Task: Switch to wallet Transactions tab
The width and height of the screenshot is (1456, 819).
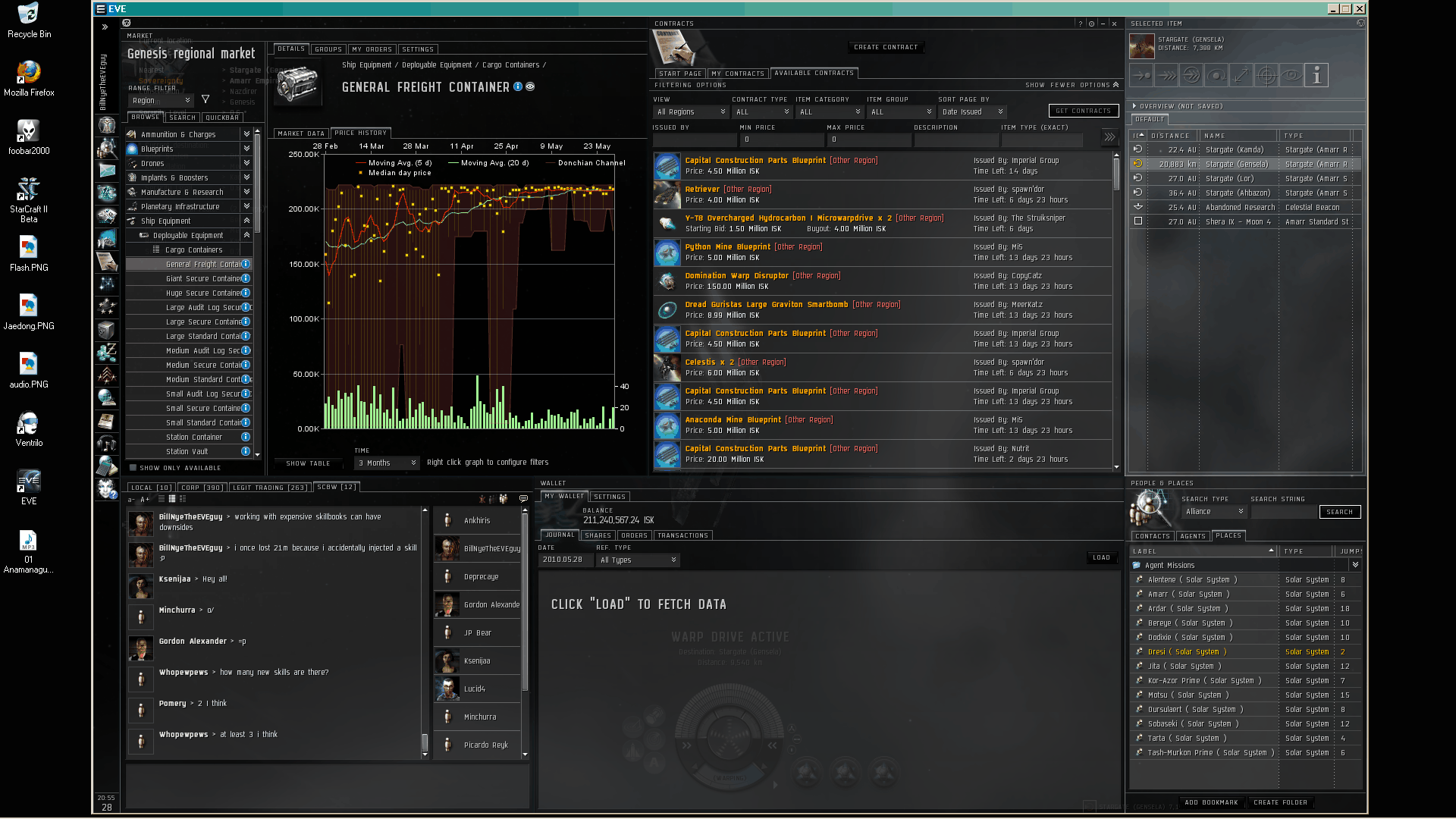Action: [x=682, y=535]
